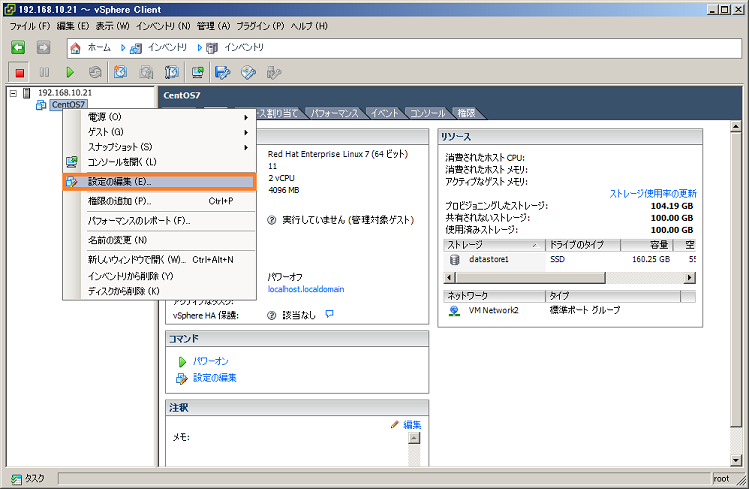
Task: Click the reset VM toolbar icon
Action: coord(95,73)
